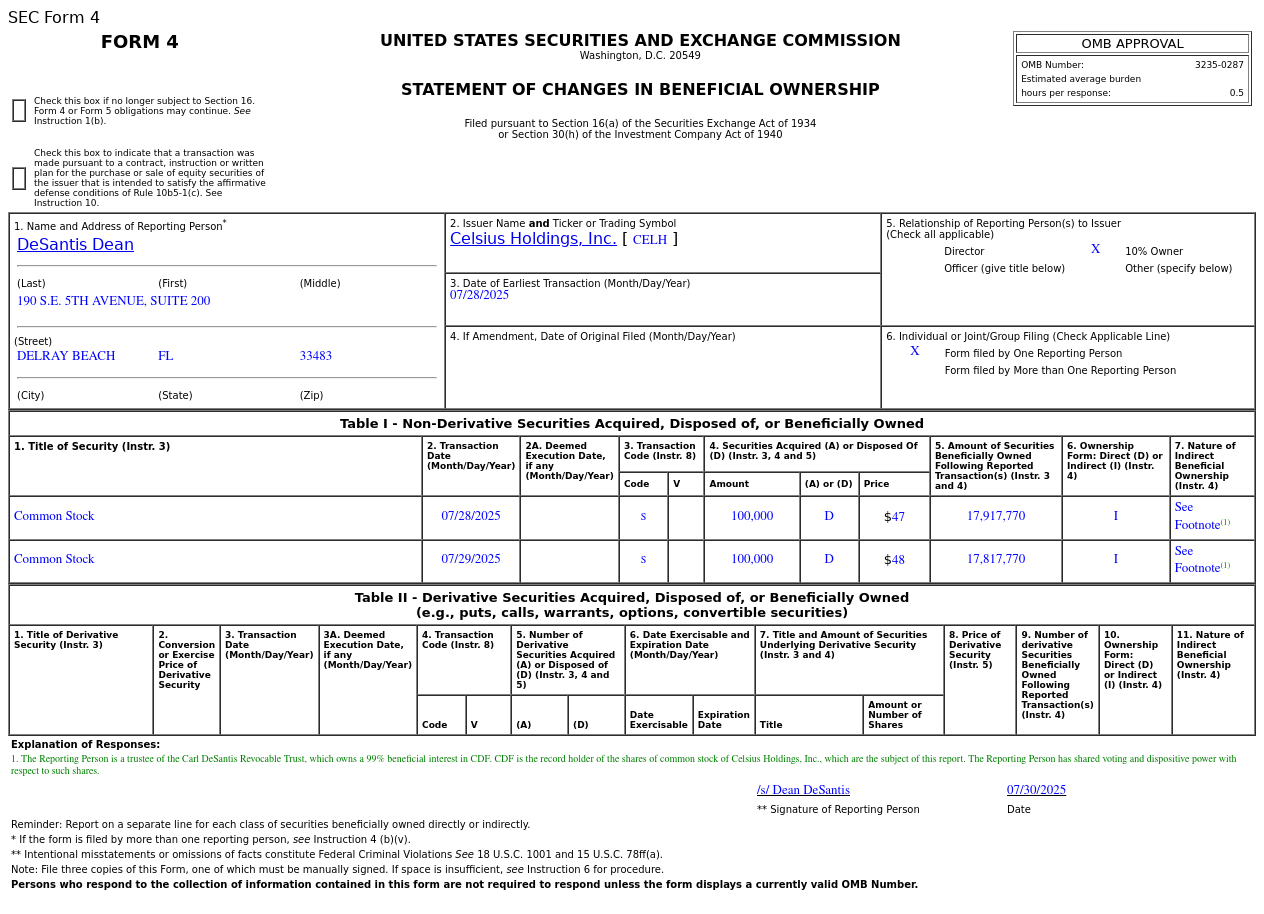Click the '1. Title of Derivative Security' column header
The width and height of the screenshot is (1264, 914).
(66, 640)
